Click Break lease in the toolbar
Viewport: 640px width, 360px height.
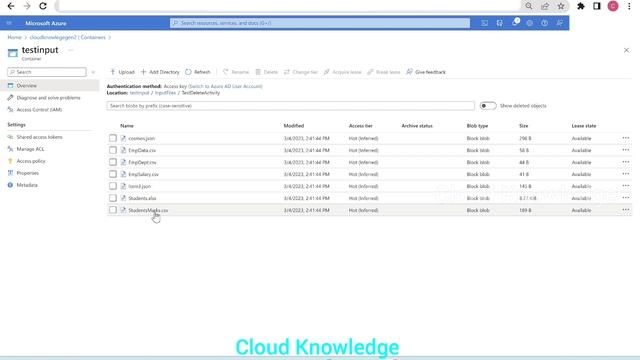pyautogui.click(x=384, y=72)
